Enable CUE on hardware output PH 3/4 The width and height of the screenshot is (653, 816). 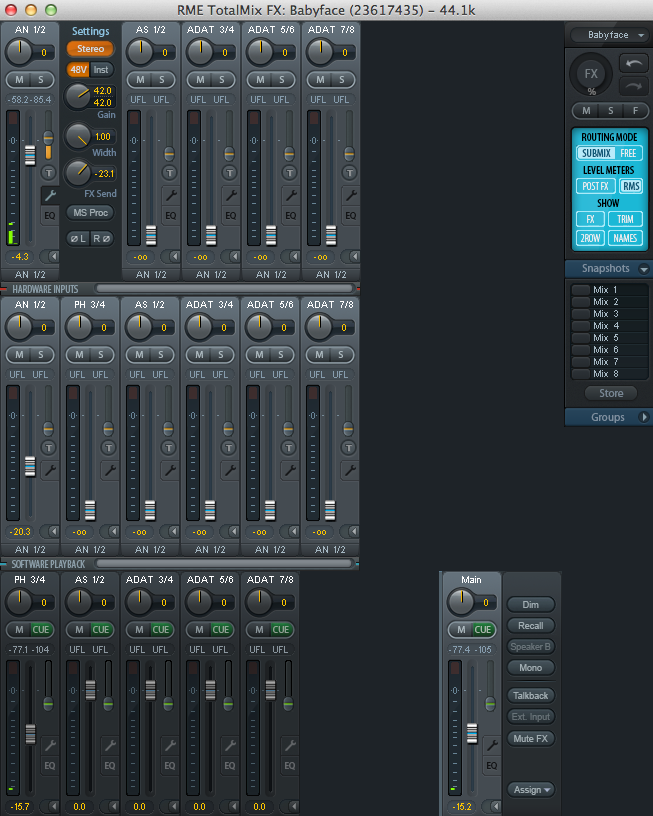[41, 630]
